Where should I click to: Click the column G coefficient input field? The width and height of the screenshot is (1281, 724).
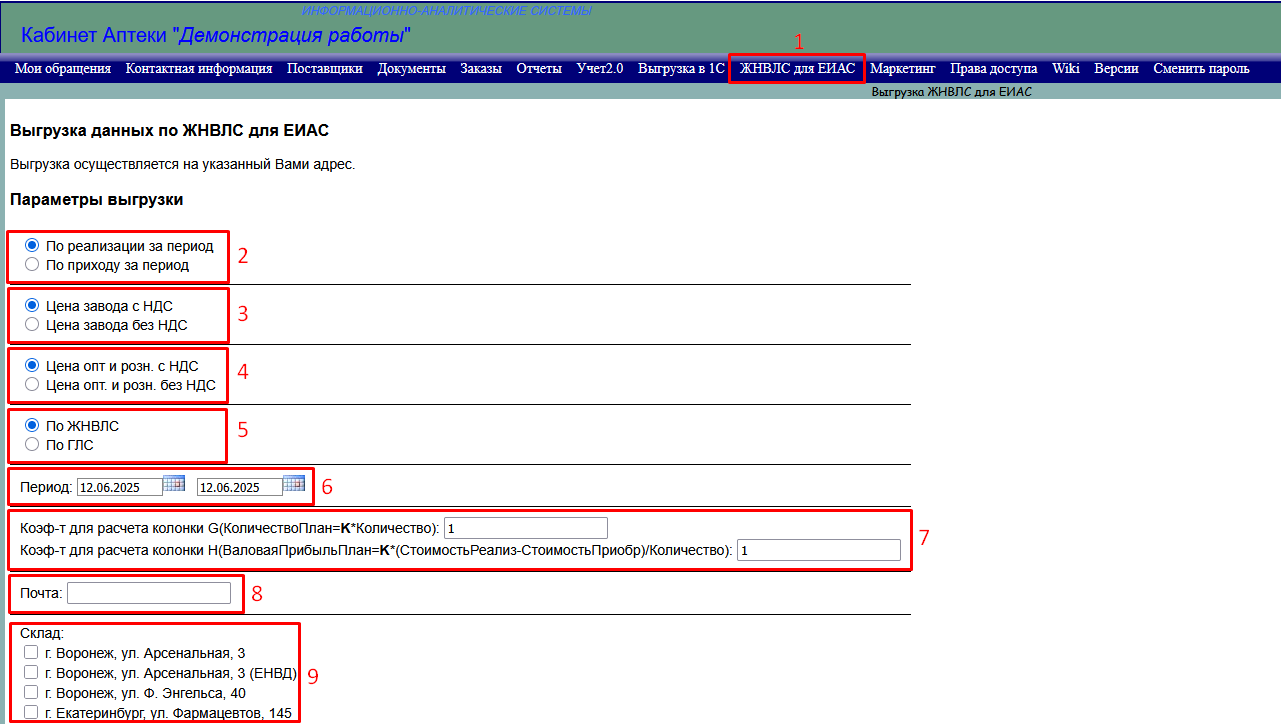pyautogui.click(x=525, y=528)
